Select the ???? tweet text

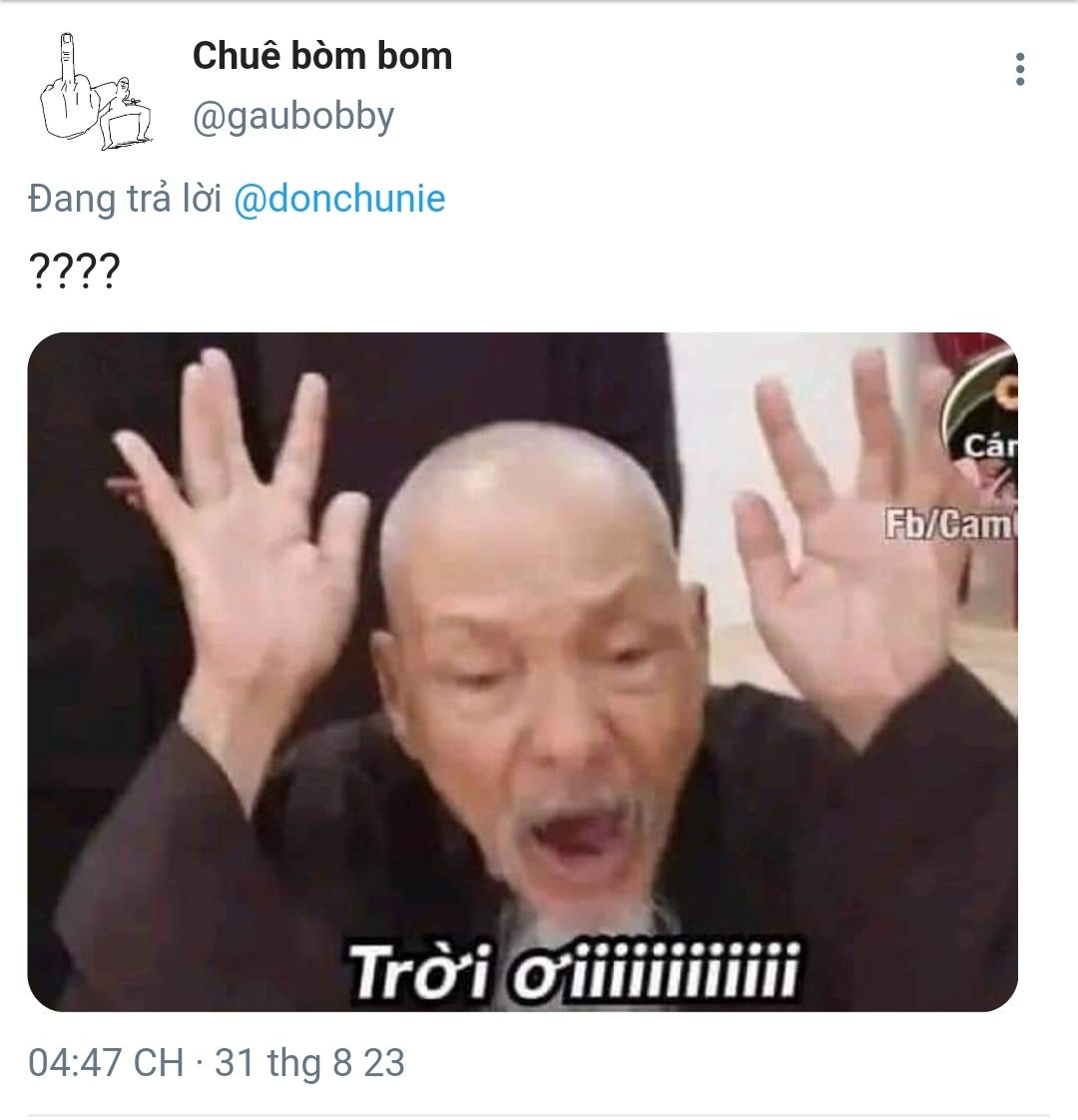[x=74, y=270]
